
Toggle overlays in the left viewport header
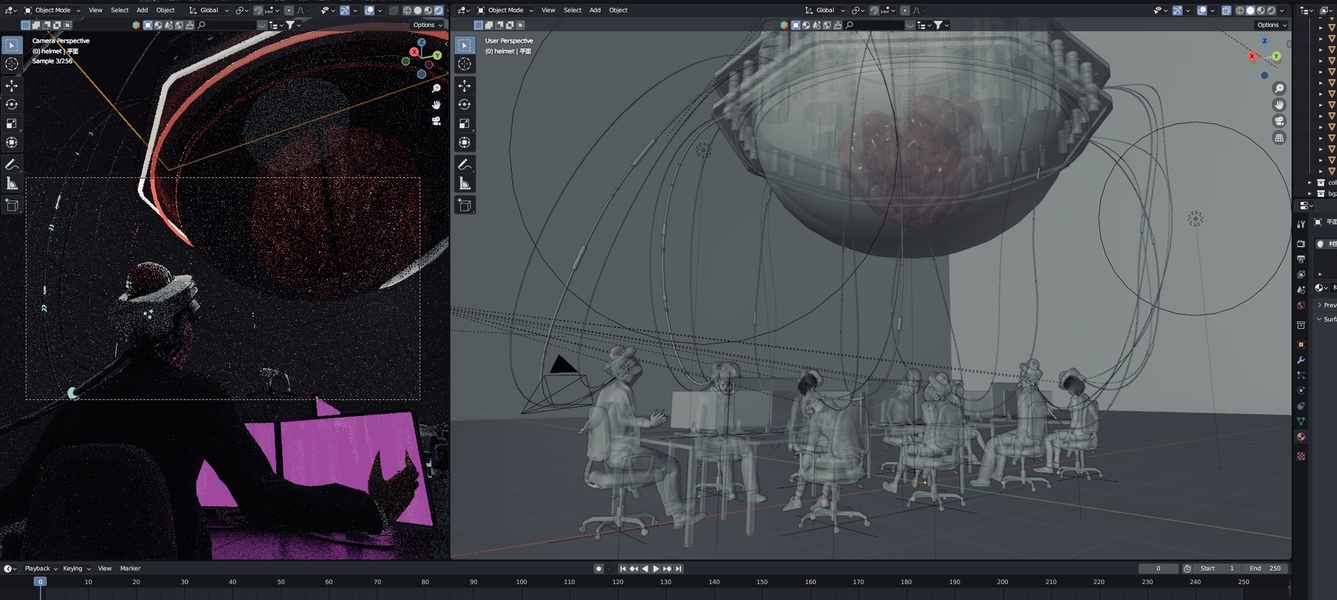coord(369,10)
